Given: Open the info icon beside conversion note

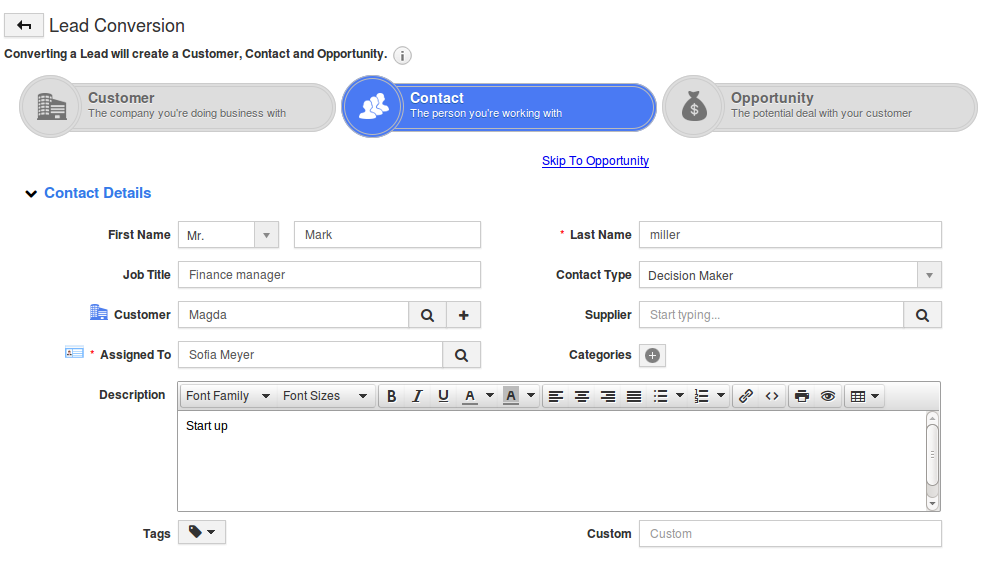Looking at the screenshot, I should [x=402, y=56].
